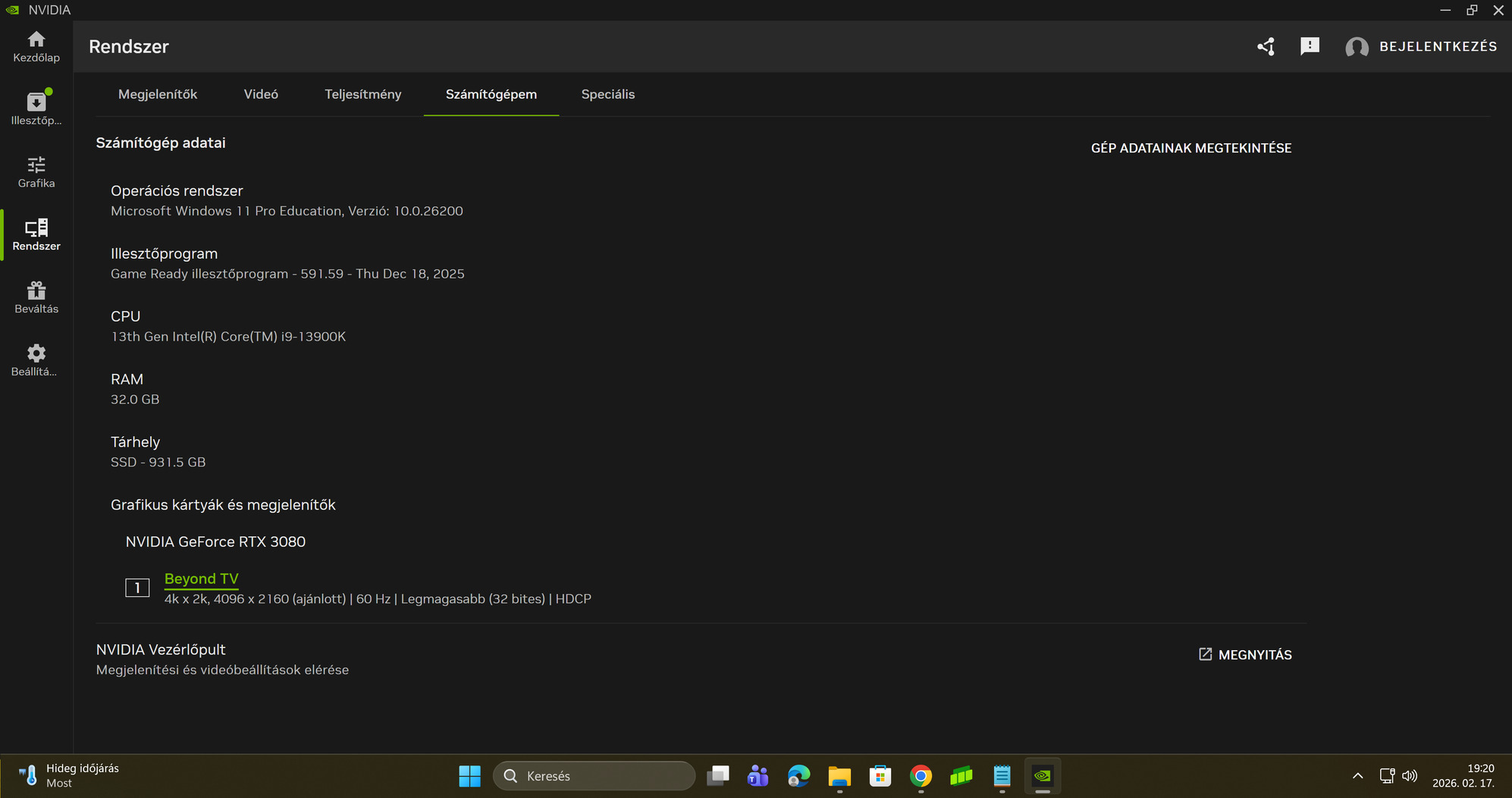The width and height of the screenshot is (1512, 798).
Task: Click the Operációs rendszer label
Action: [x=177, y=191]
